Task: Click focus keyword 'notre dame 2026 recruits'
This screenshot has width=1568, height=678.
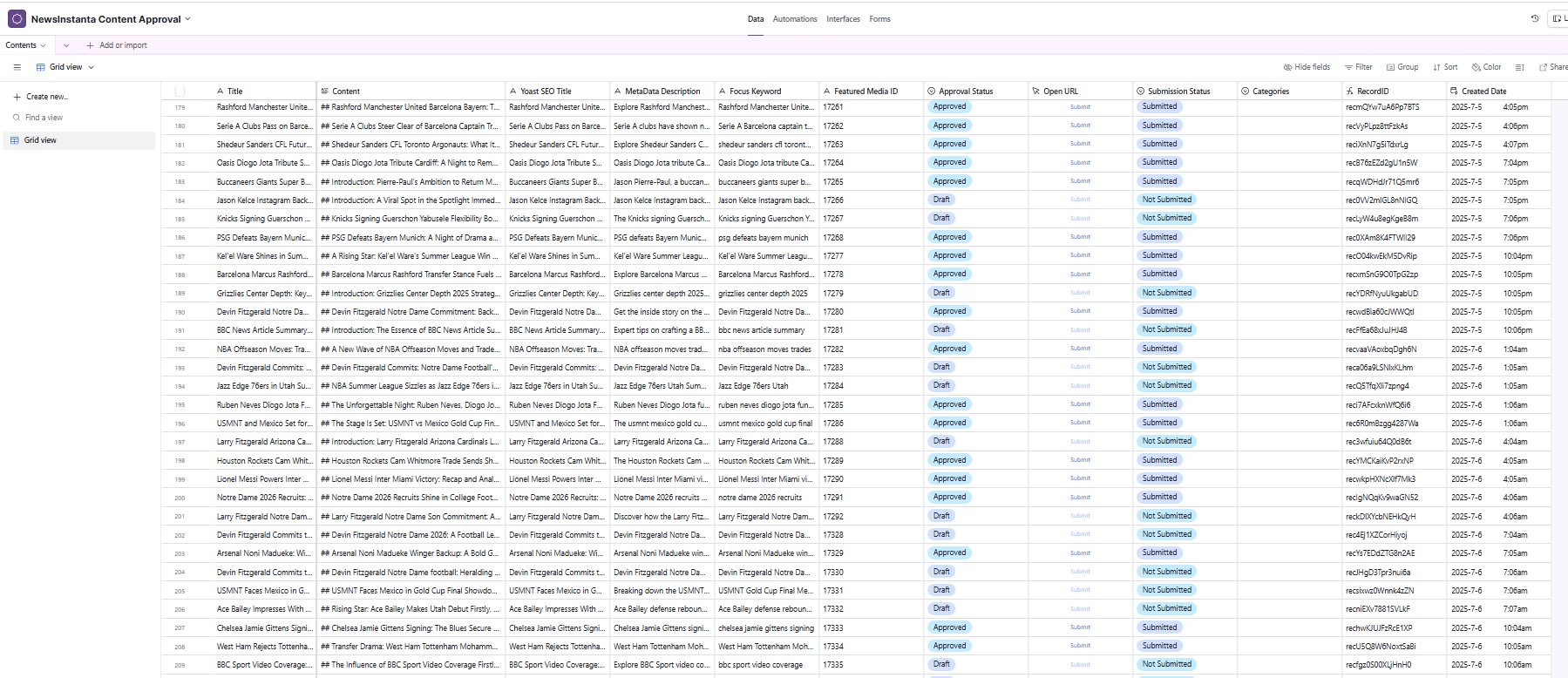Action: click(767, 498)
